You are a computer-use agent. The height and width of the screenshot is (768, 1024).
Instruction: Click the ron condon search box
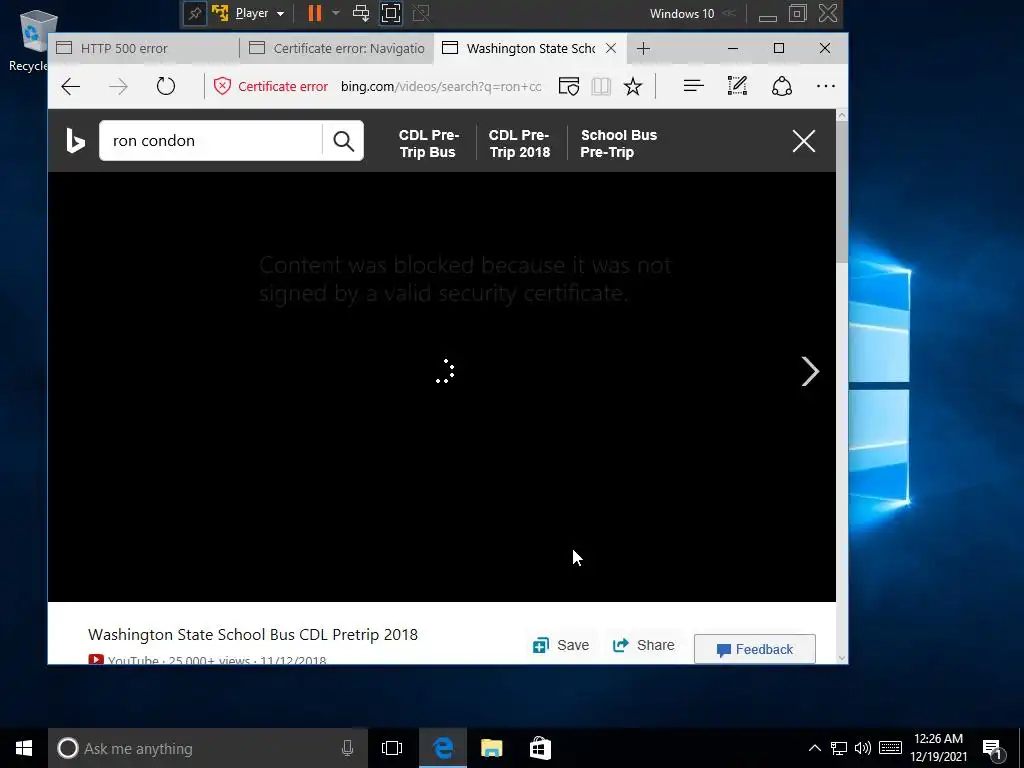[x=210, y=140]
